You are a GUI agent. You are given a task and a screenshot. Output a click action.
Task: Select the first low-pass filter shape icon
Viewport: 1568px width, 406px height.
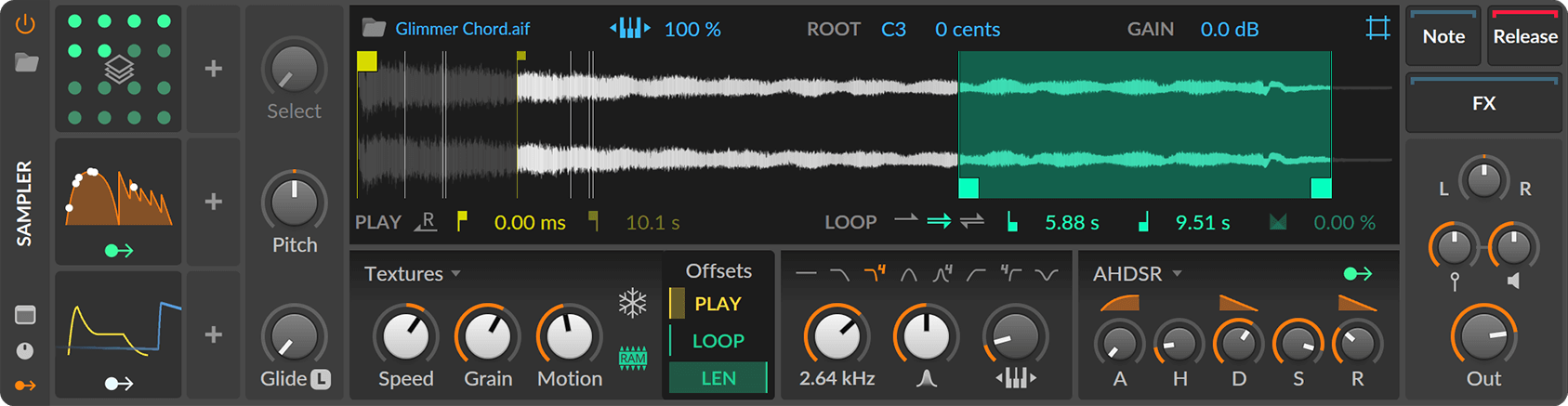pyautogui.click(x=839, y=274)
